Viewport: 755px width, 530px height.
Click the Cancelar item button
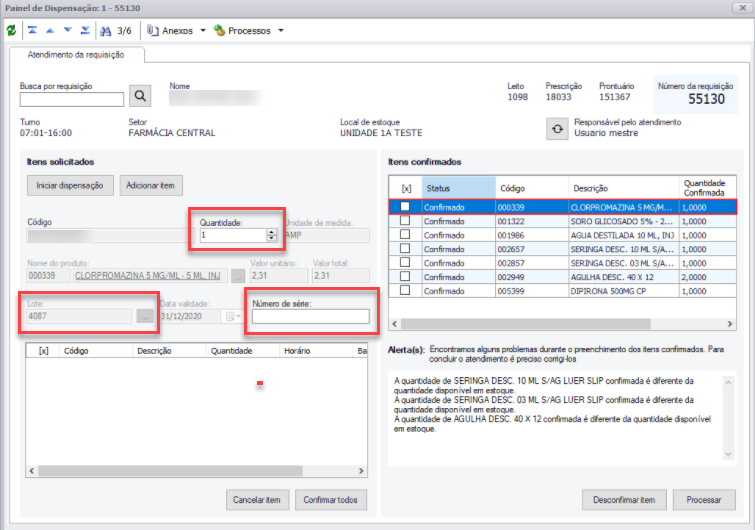click(x=257, y=500)
